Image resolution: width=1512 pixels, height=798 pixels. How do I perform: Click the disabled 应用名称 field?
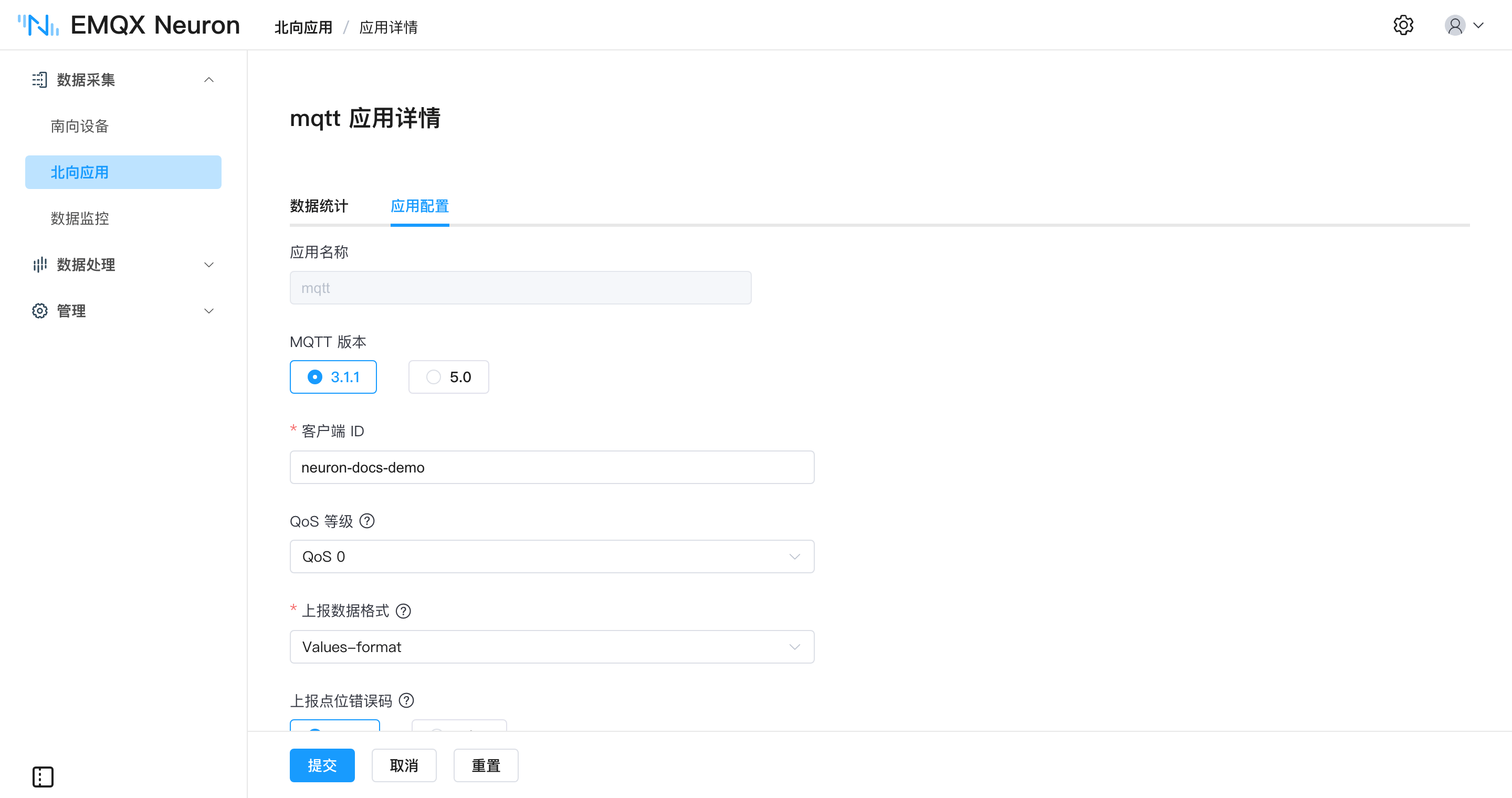click(x=521, y=288)
